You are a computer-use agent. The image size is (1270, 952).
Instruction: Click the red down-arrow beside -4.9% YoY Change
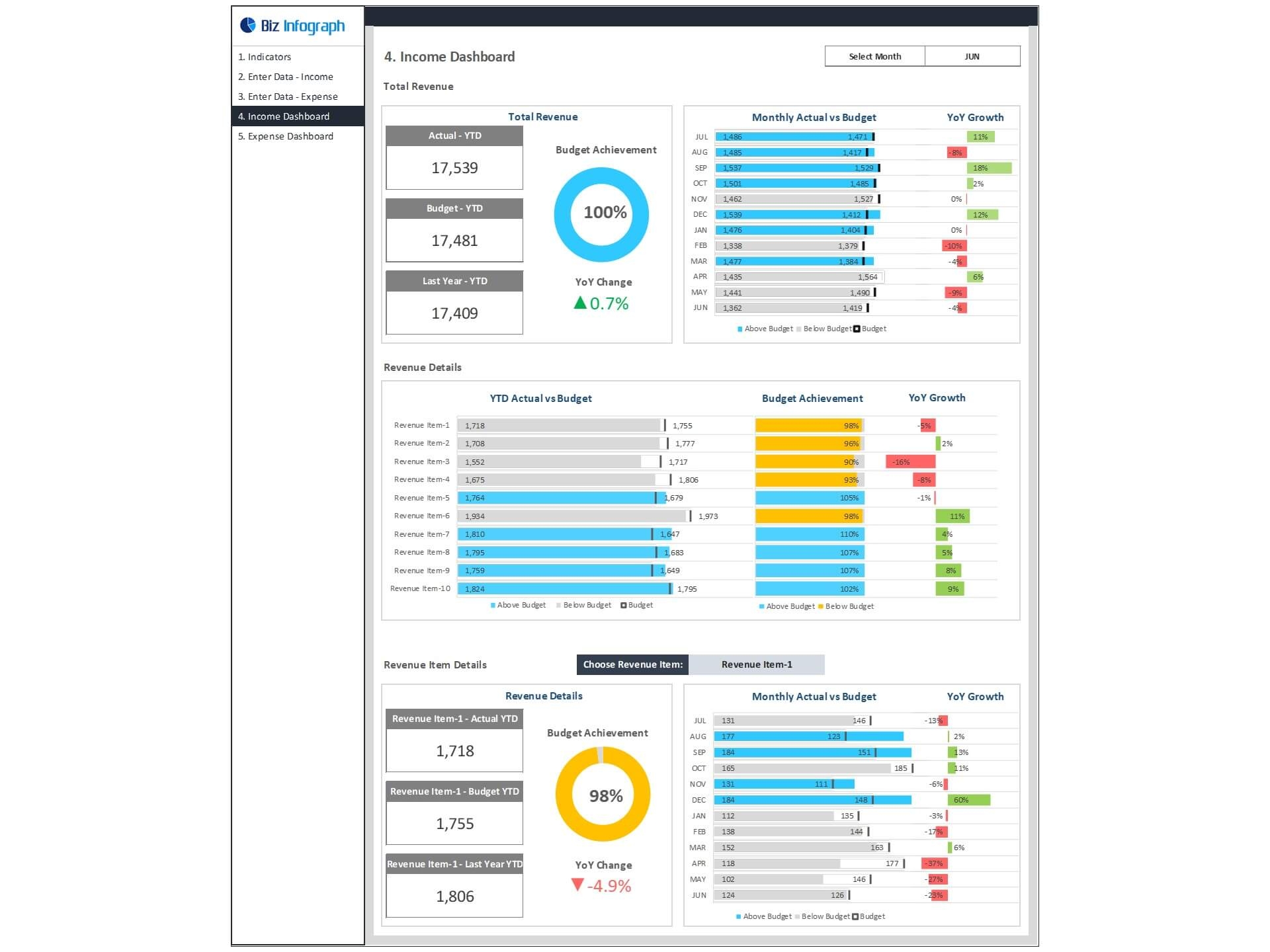[577, 883]
